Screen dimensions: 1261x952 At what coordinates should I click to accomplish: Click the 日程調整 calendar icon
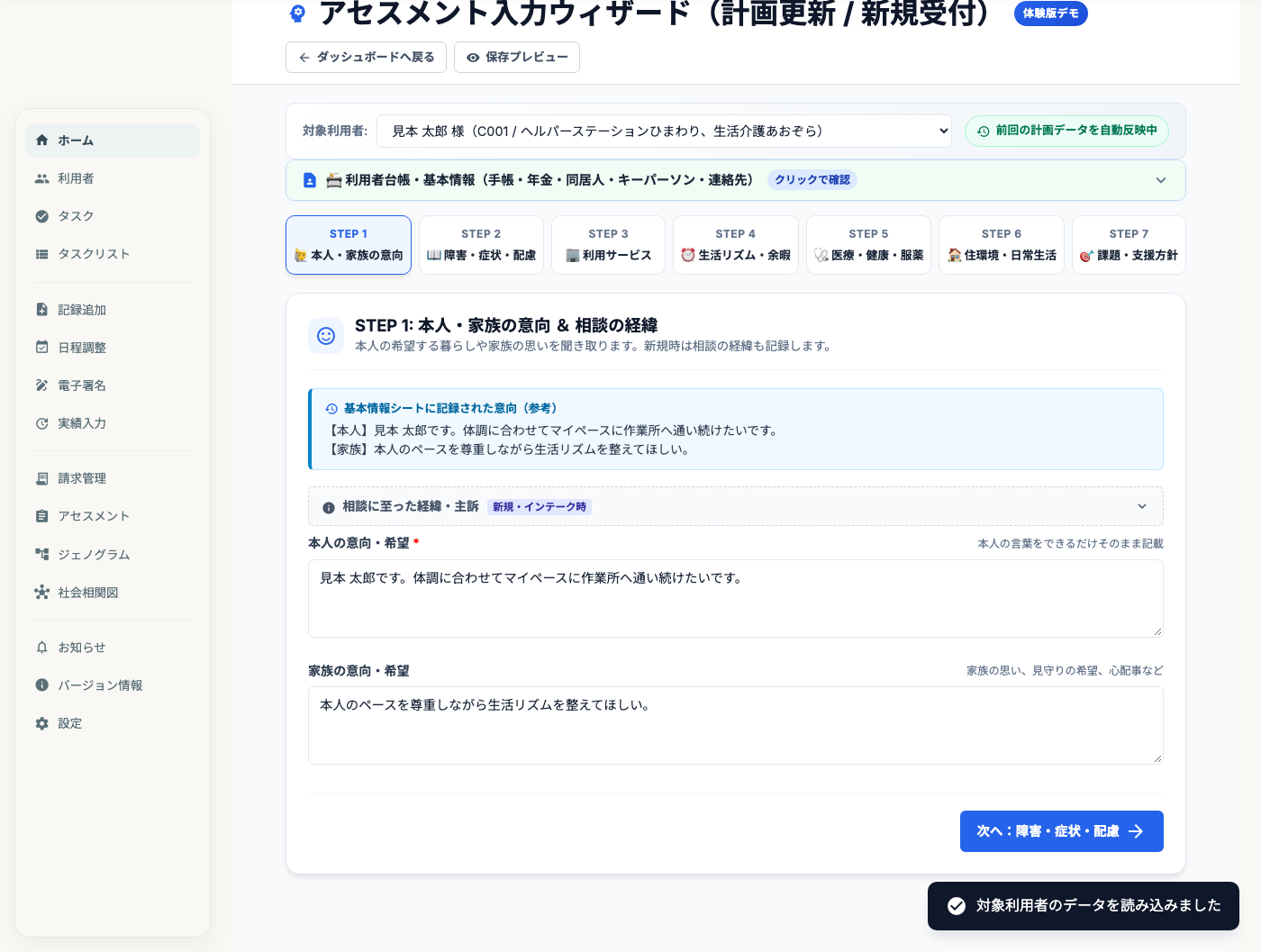[41, 348]
